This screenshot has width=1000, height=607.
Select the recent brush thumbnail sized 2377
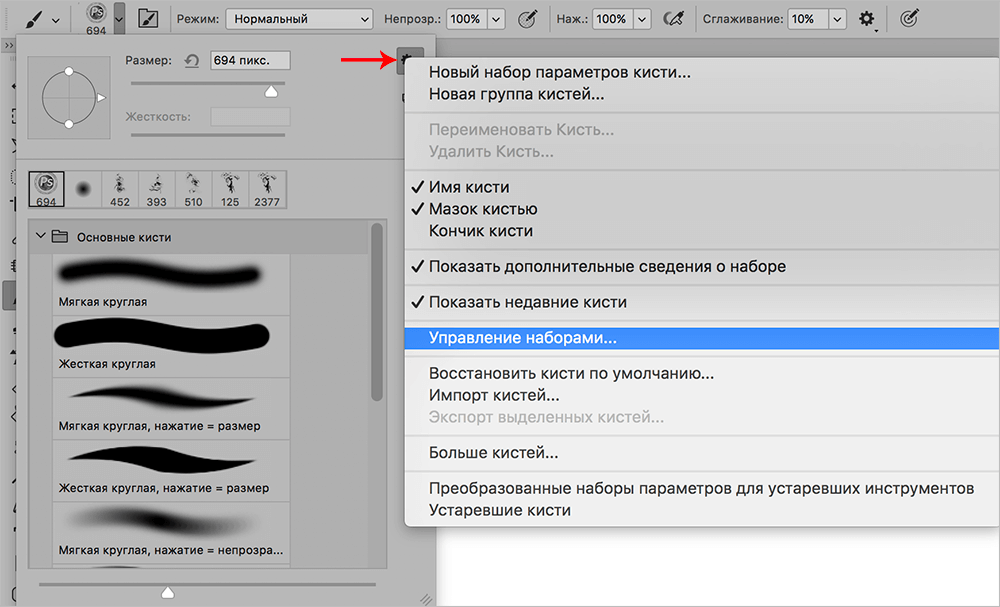pos(268,188)
